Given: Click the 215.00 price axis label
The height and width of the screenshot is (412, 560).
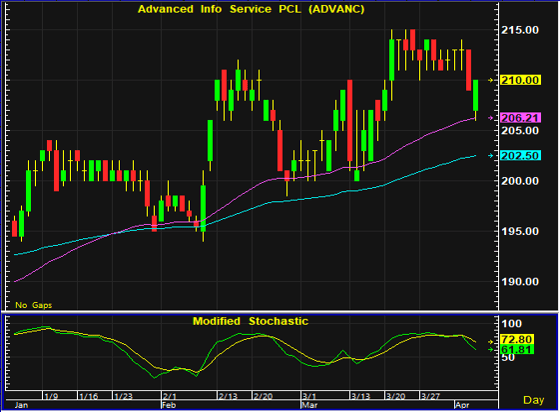Looking at the screenshot, I should point(520,30).
